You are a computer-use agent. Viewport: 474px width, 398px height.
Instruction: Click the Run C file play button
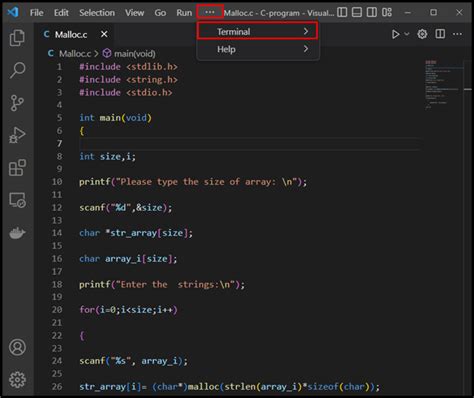[x=395, y=34]
